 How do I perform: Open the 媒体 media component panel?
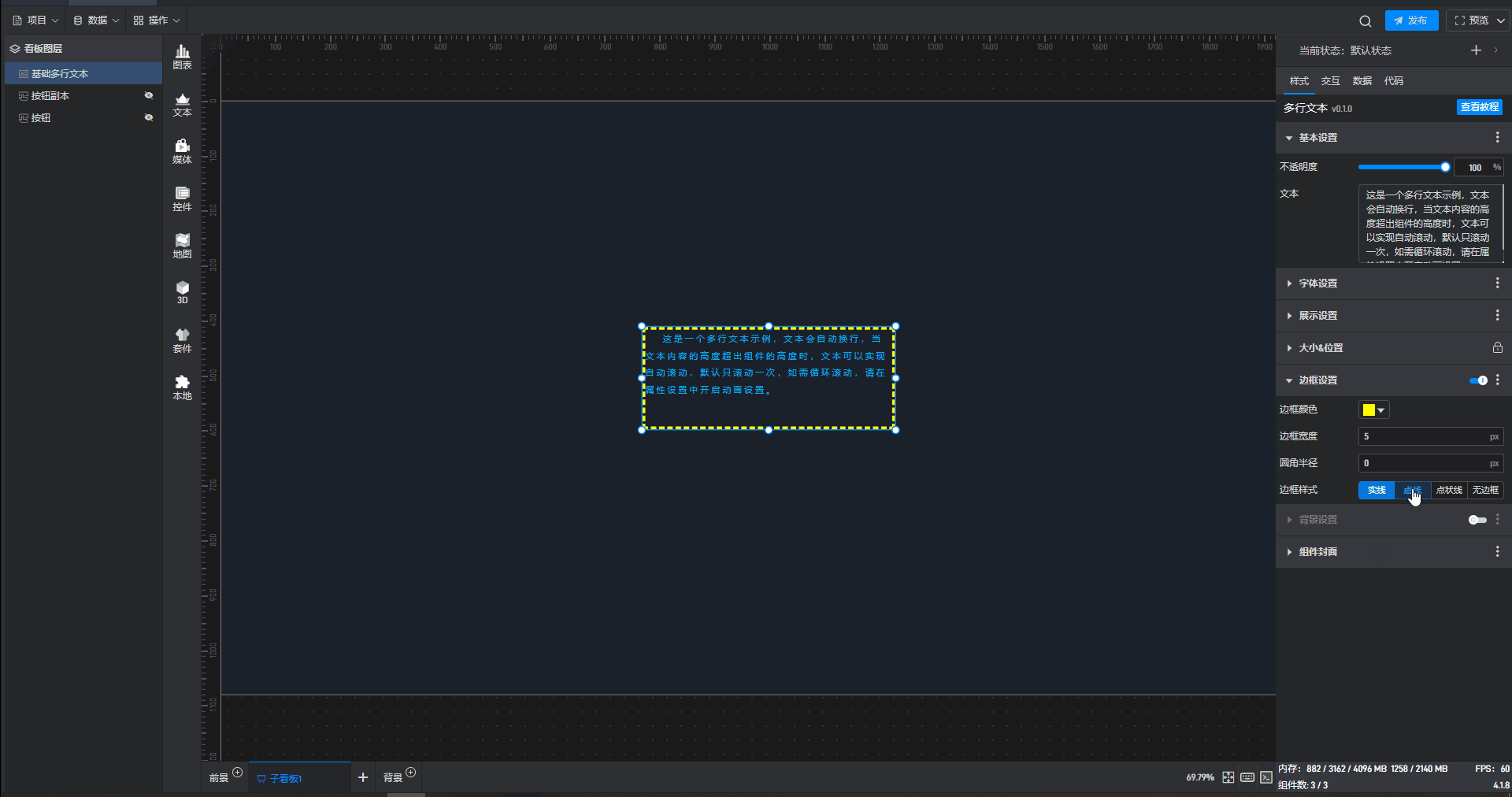182,151
